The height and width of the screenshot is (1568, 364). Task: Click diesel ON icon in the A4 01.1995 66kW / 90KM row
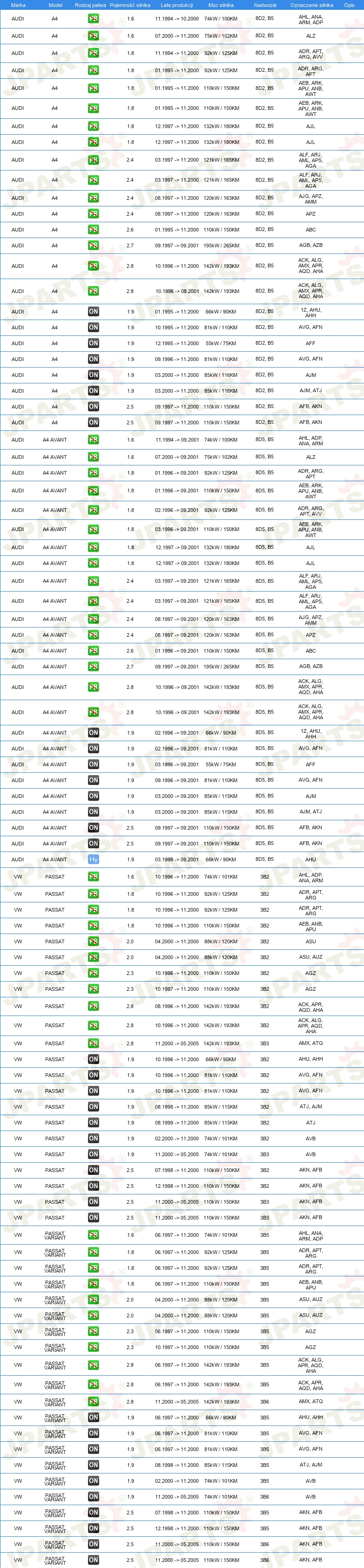point(93,312)
